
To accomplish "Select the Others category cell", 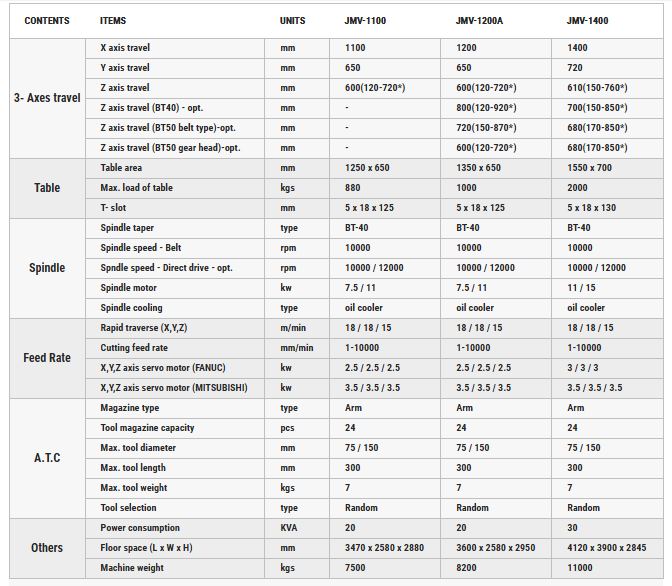I will [x=47, y=548].
